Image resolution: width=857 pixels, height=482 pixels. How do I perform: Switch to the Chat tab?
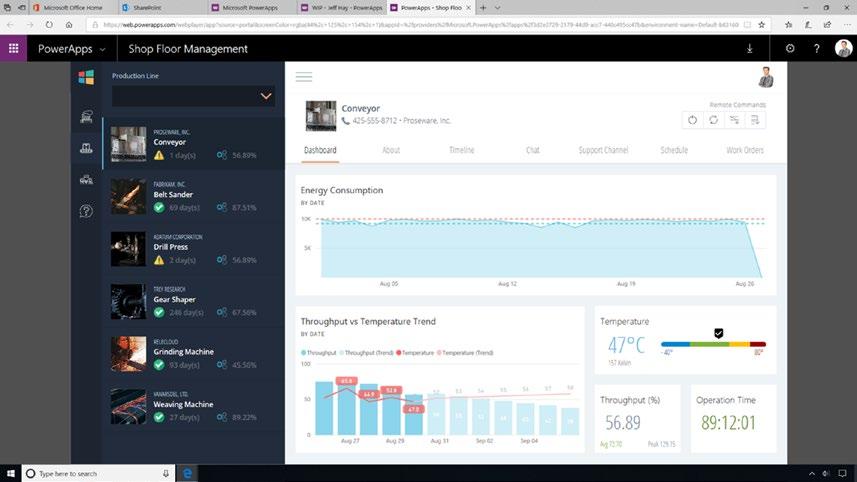[533, 150]
